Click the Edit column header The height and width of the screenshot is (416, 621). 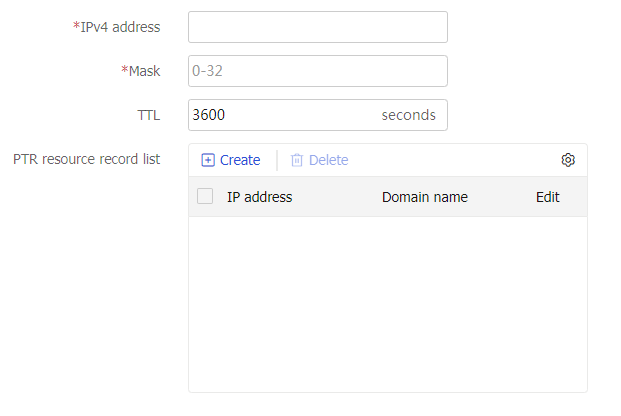click(x=547, y=197)
